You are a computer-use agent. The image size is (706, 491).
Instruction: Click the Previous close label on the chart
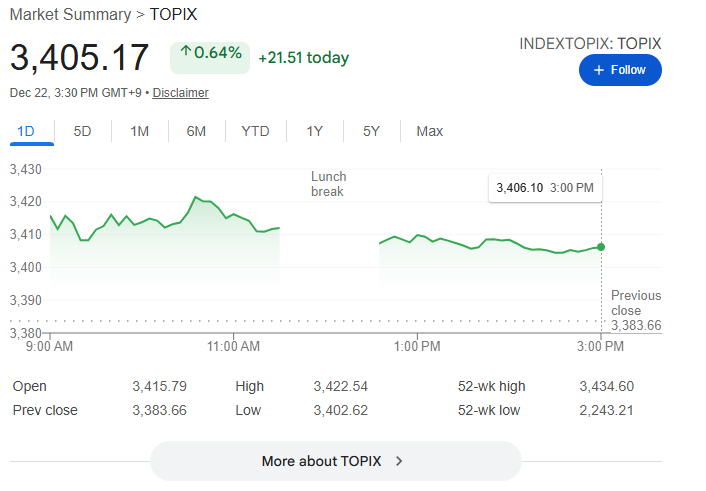tap(636, 303)
